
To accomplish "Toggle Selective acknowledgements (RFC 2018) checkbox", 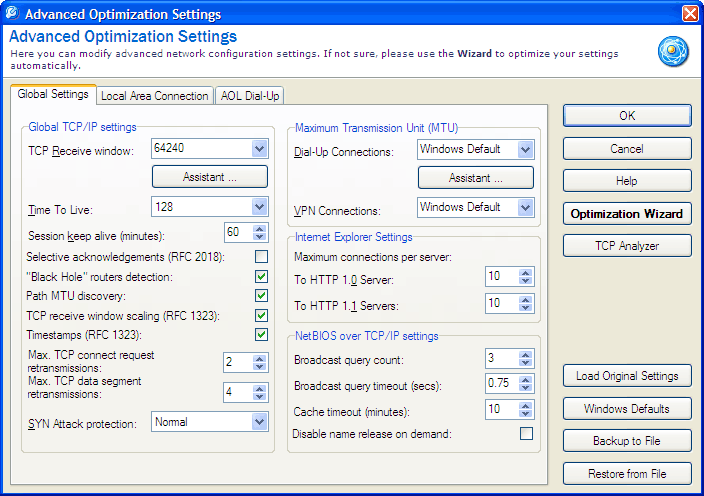I will pos(261,257).
